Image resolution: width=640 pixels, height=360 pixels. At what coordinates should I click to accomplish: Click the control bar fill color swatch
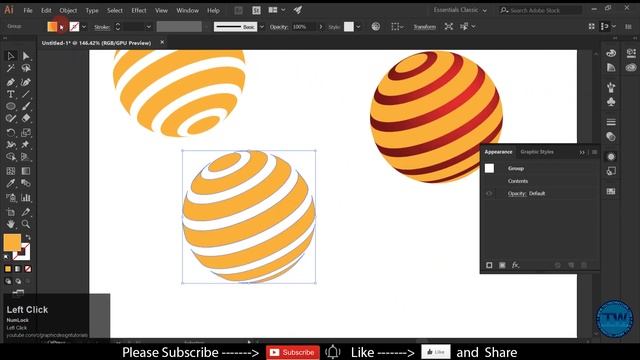coord(52,27)
